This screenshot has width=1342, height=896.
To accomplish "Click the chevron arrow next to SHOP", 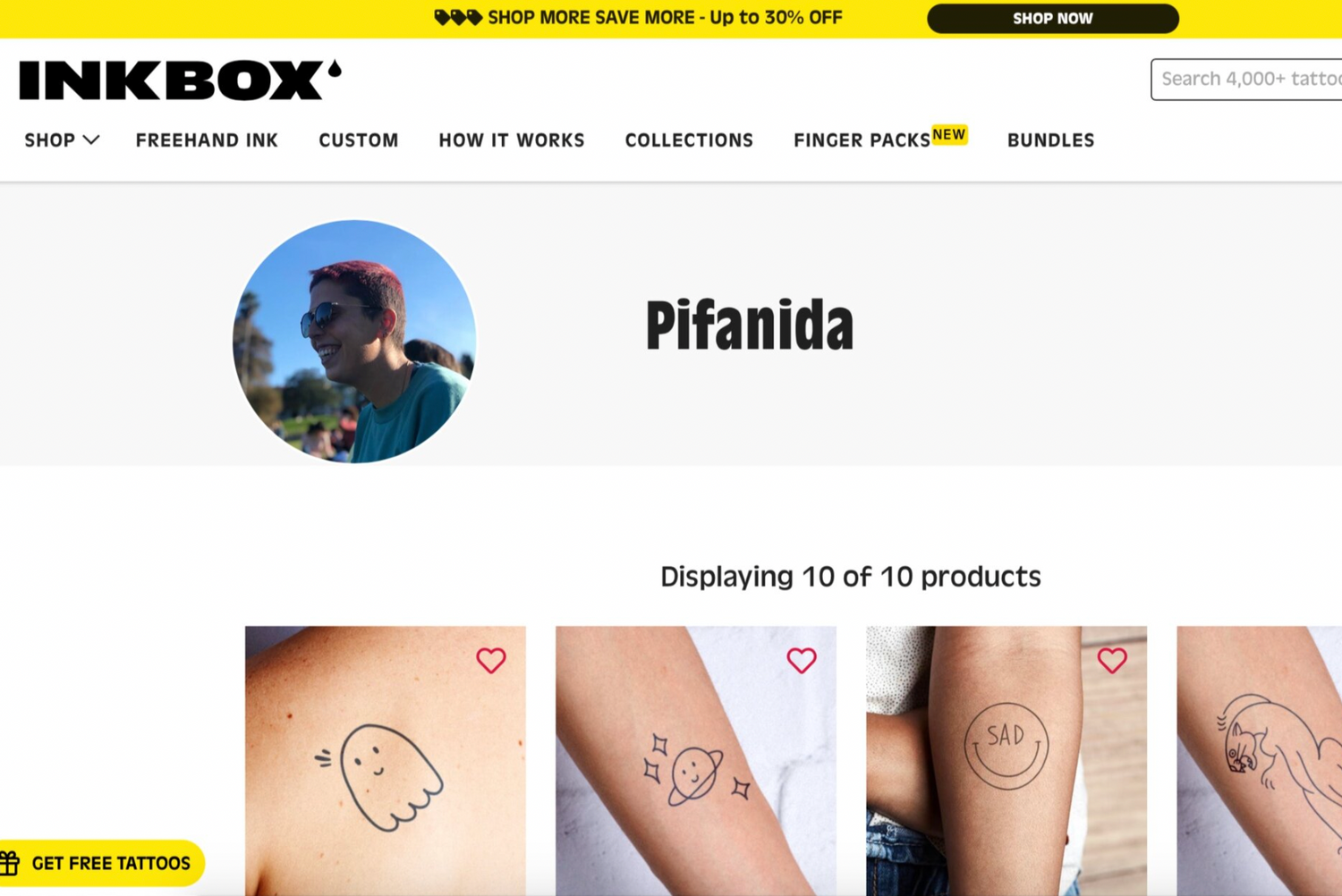I will pyautogui.click(x=90, y=139).
